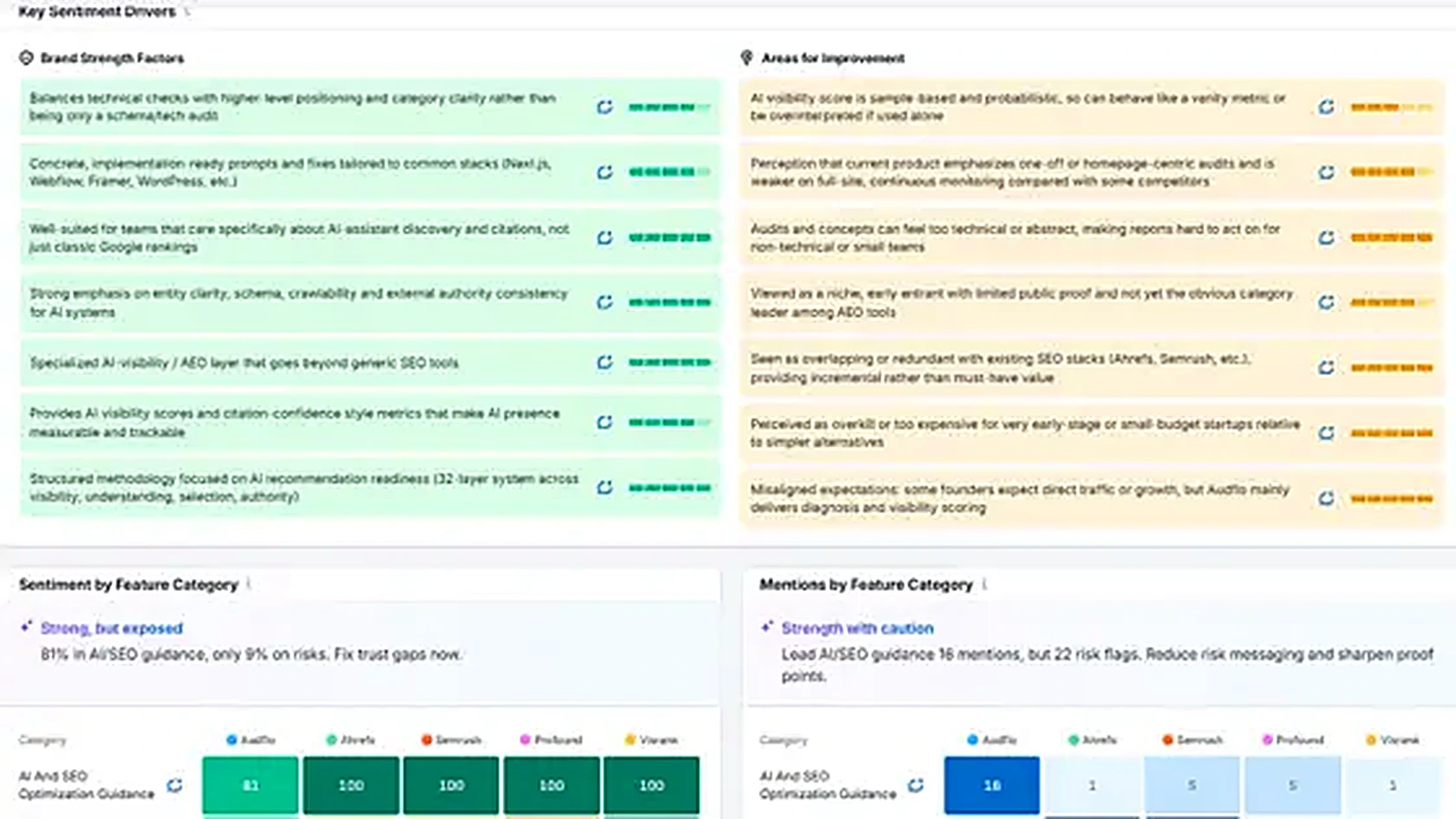This screenshot has width=1456, height=819.
Task: Select 'Specialized AI-visibility / AEO layer' strength text
Action: pos(244,362)
